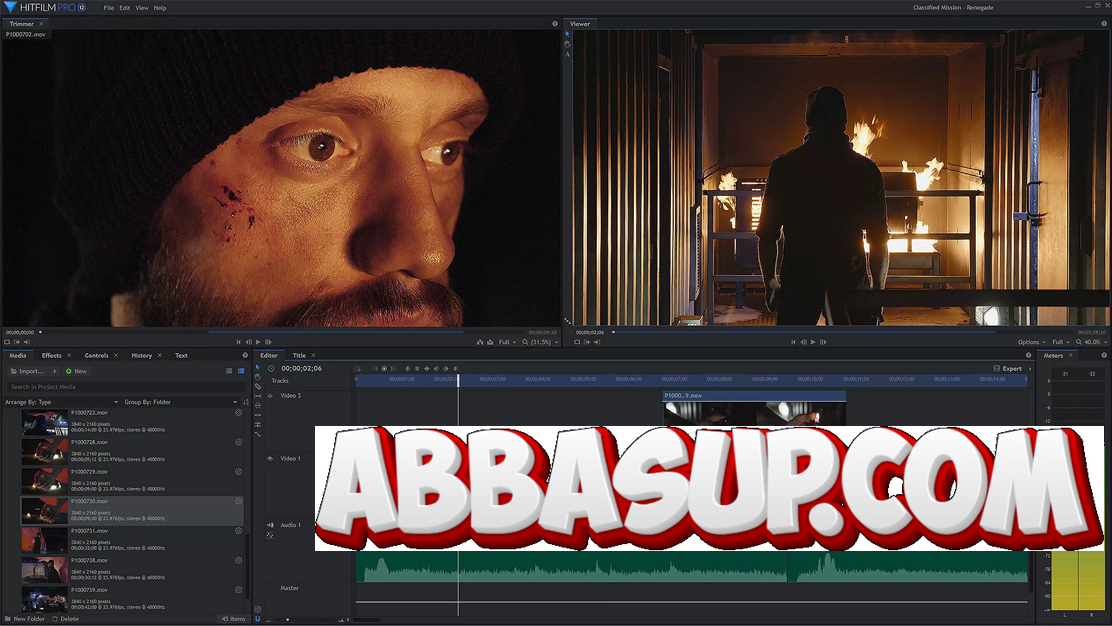1112x626 pixels.
Task: Play the Trimmer clip
Action: [x=258, y=342]
